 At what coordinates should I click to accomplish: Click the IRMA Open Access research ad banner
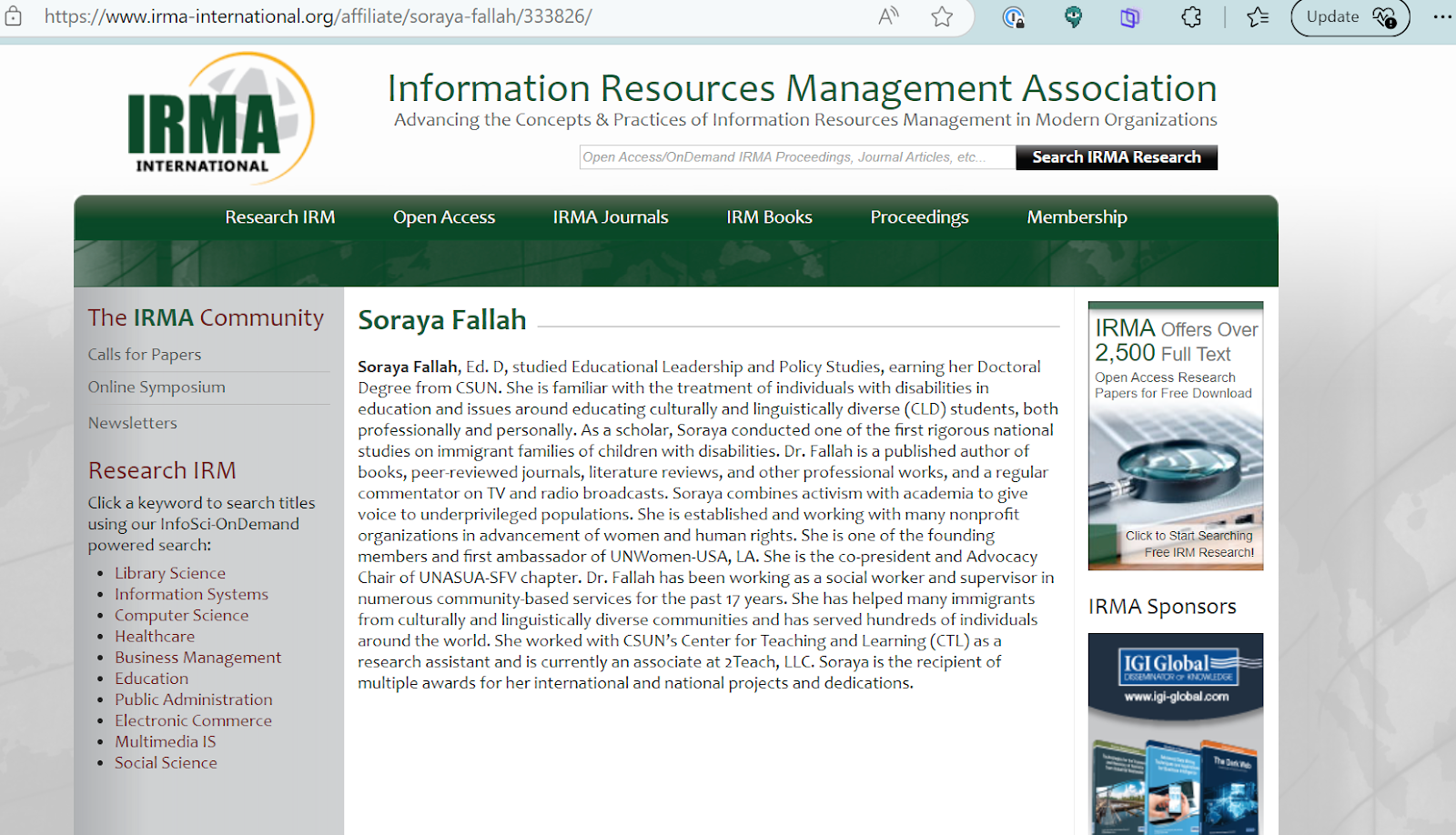coord(1176,436)
